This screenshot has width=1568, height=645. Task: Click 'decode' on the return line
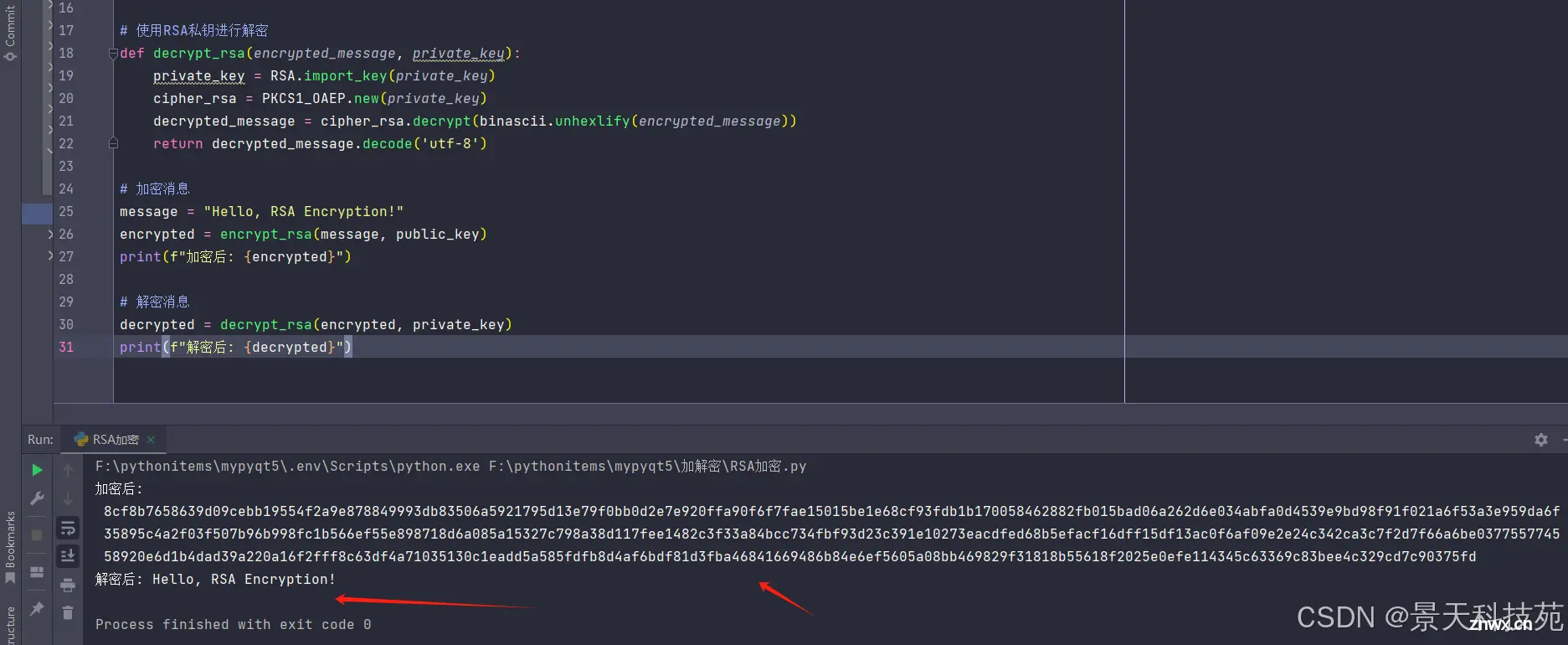388,144
